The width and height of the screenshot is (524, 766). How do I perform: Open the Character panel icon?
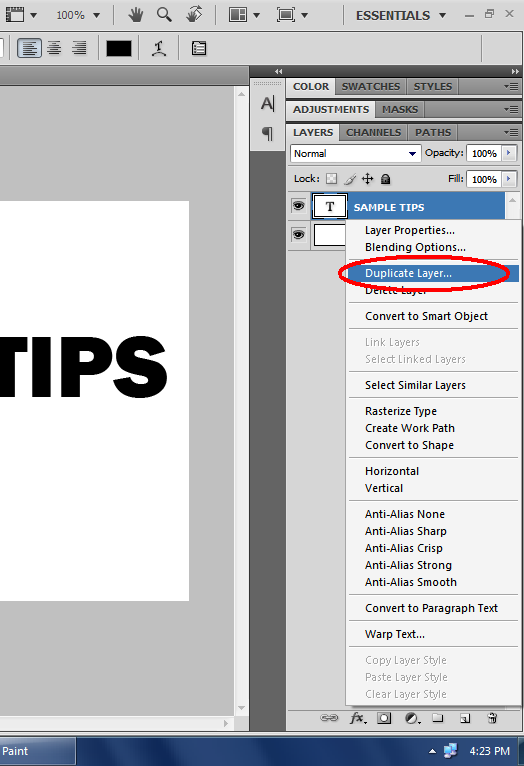268,103
